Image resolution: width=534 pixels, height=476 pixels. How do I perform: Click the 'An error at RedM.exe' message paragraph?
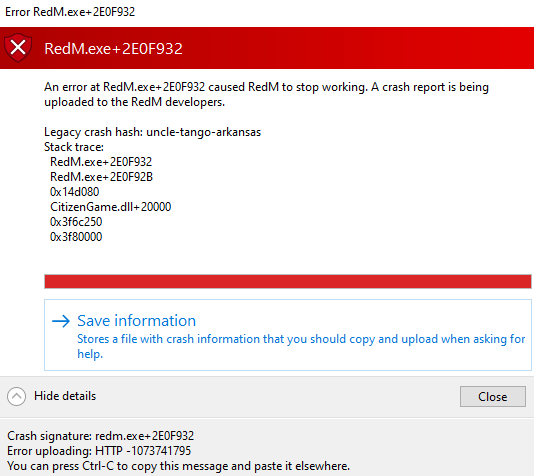pyautogui.click(x=266, y=94)
